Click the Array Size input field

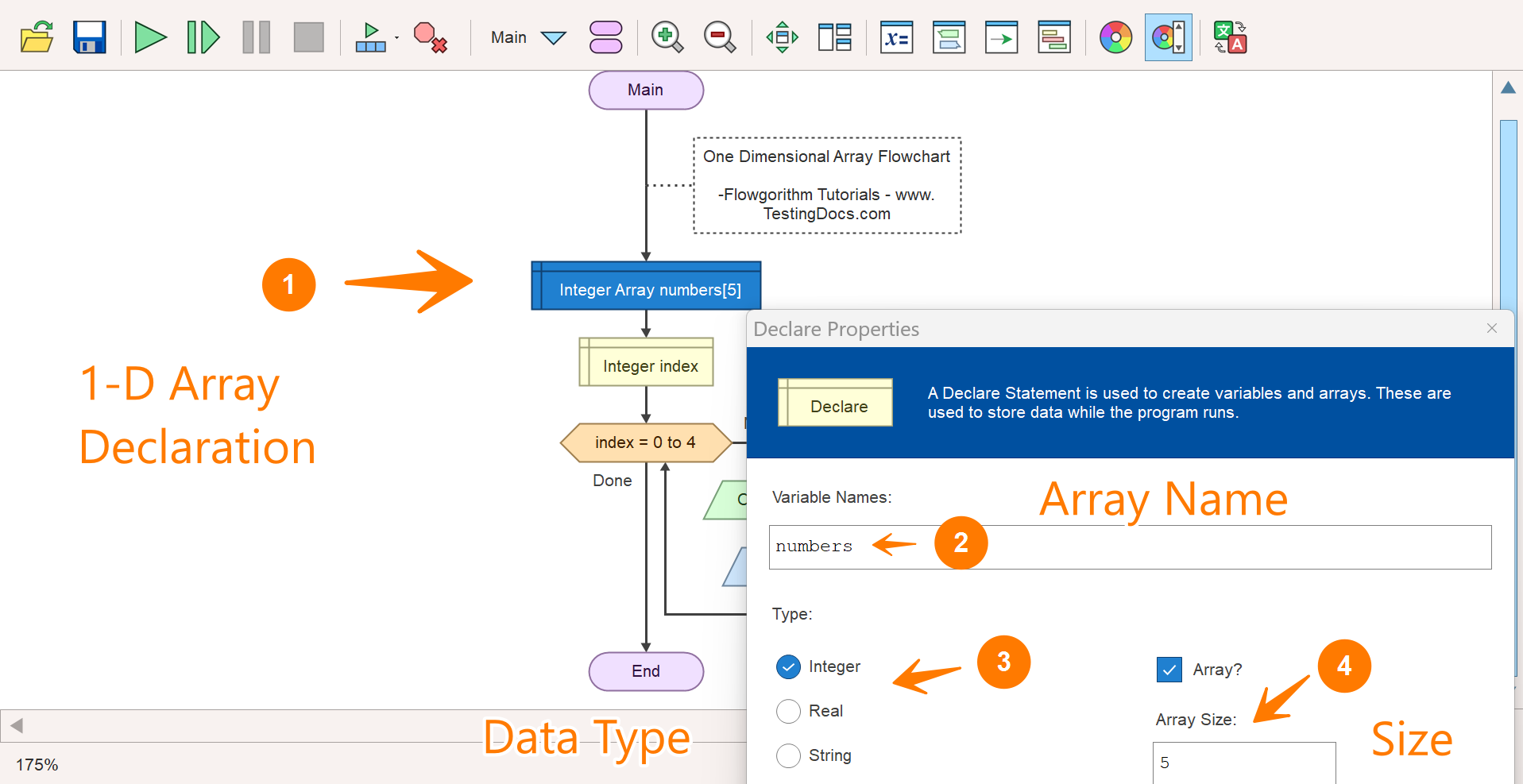1243,763
